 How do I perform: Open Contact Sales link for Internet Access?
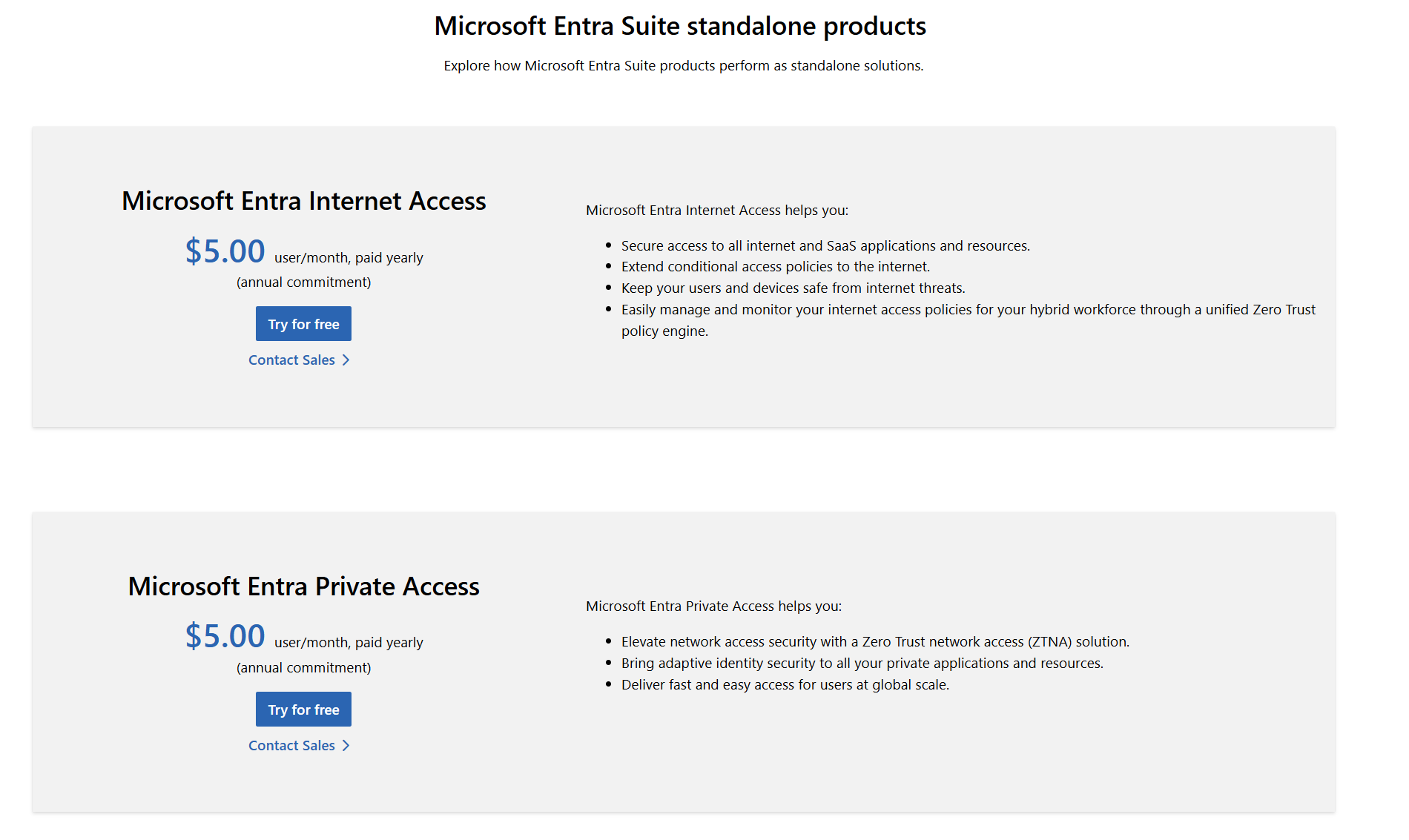click(x=291, y=360)
